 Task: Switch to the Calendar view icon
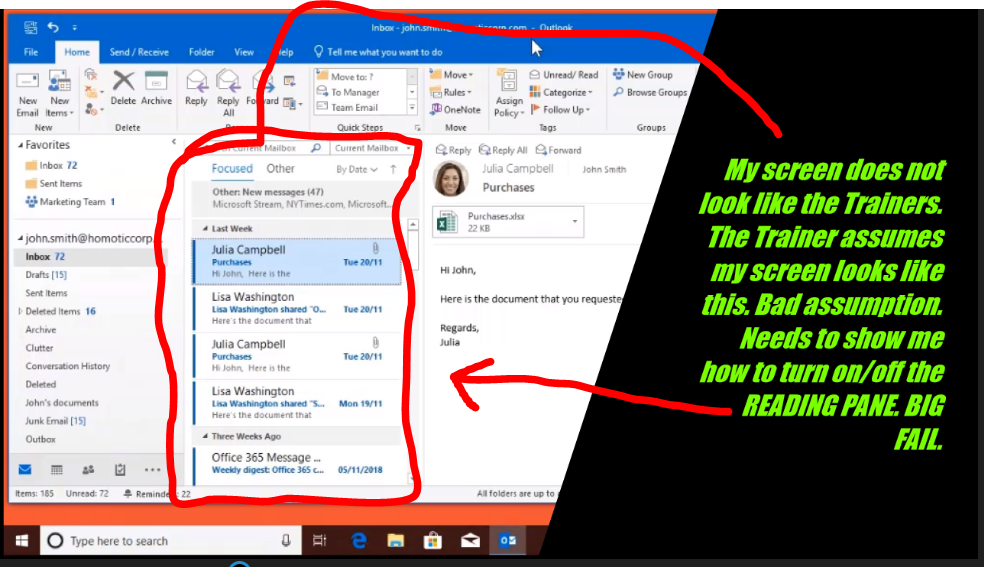click(x=56, y=469)
